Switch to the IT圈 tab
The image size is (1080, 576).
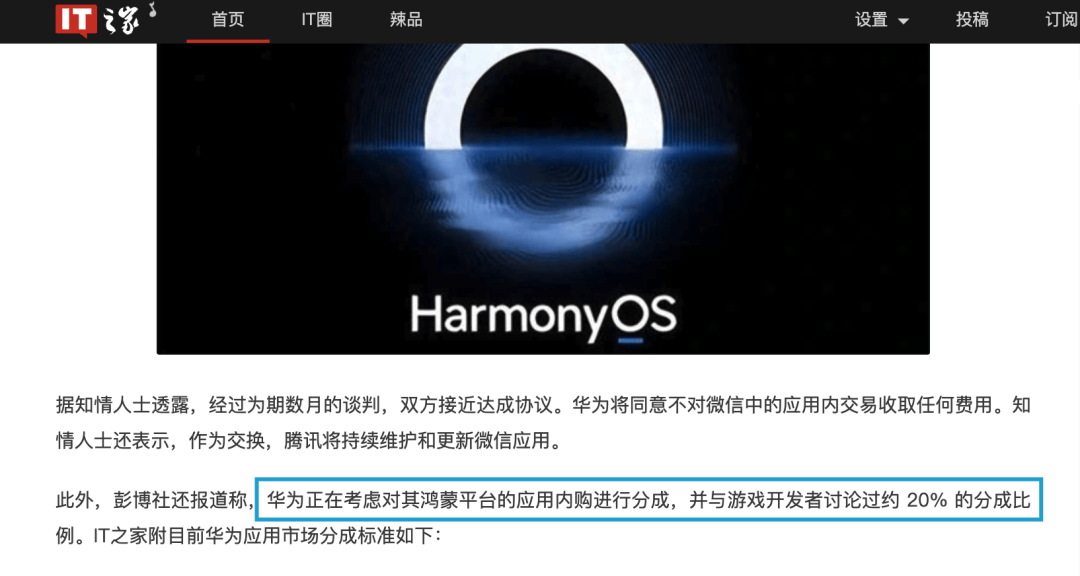point(317,20)
